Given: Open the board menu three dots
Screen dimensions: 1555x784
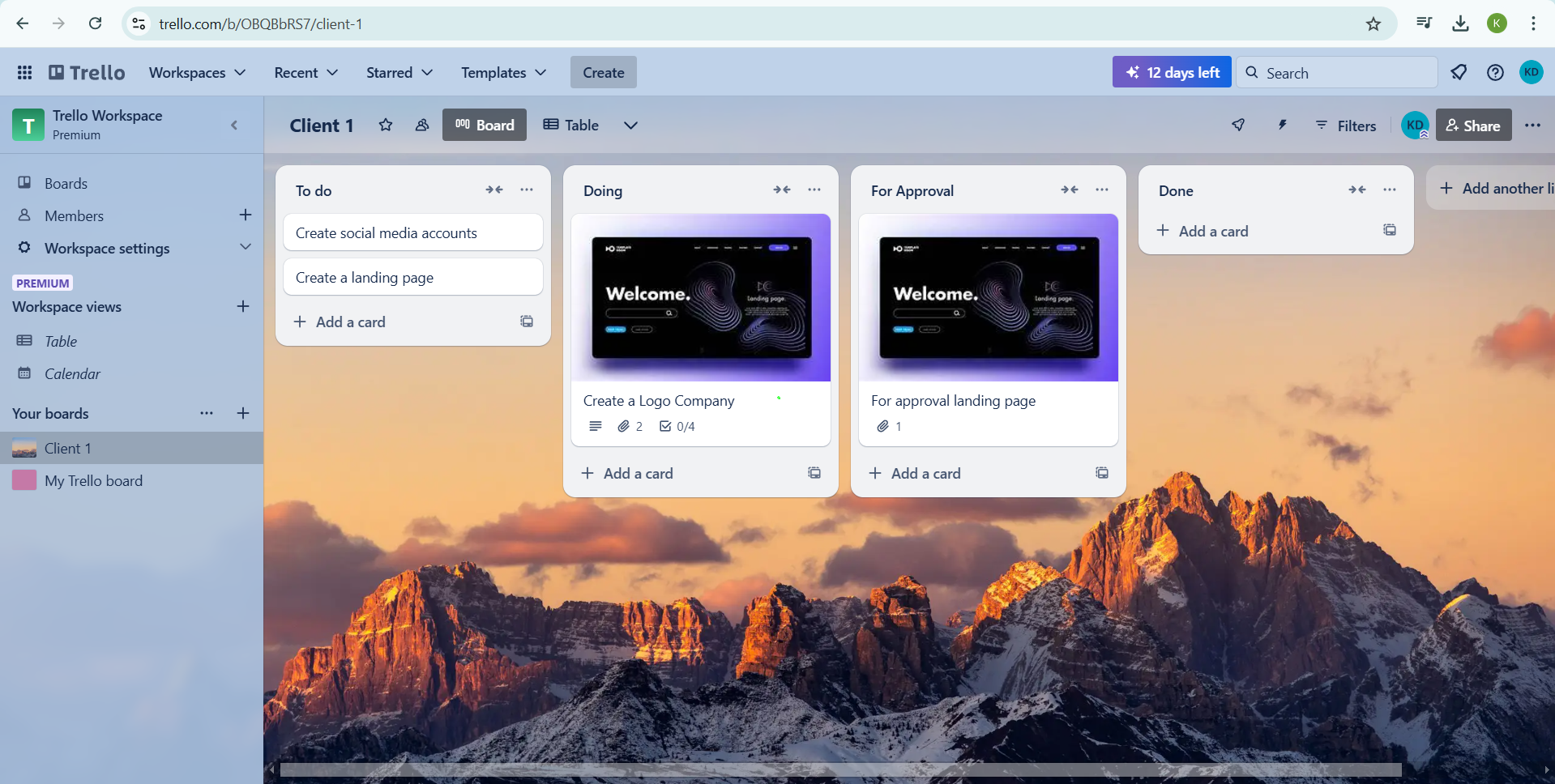Looking at the screenshot, I should [1532, 125].
